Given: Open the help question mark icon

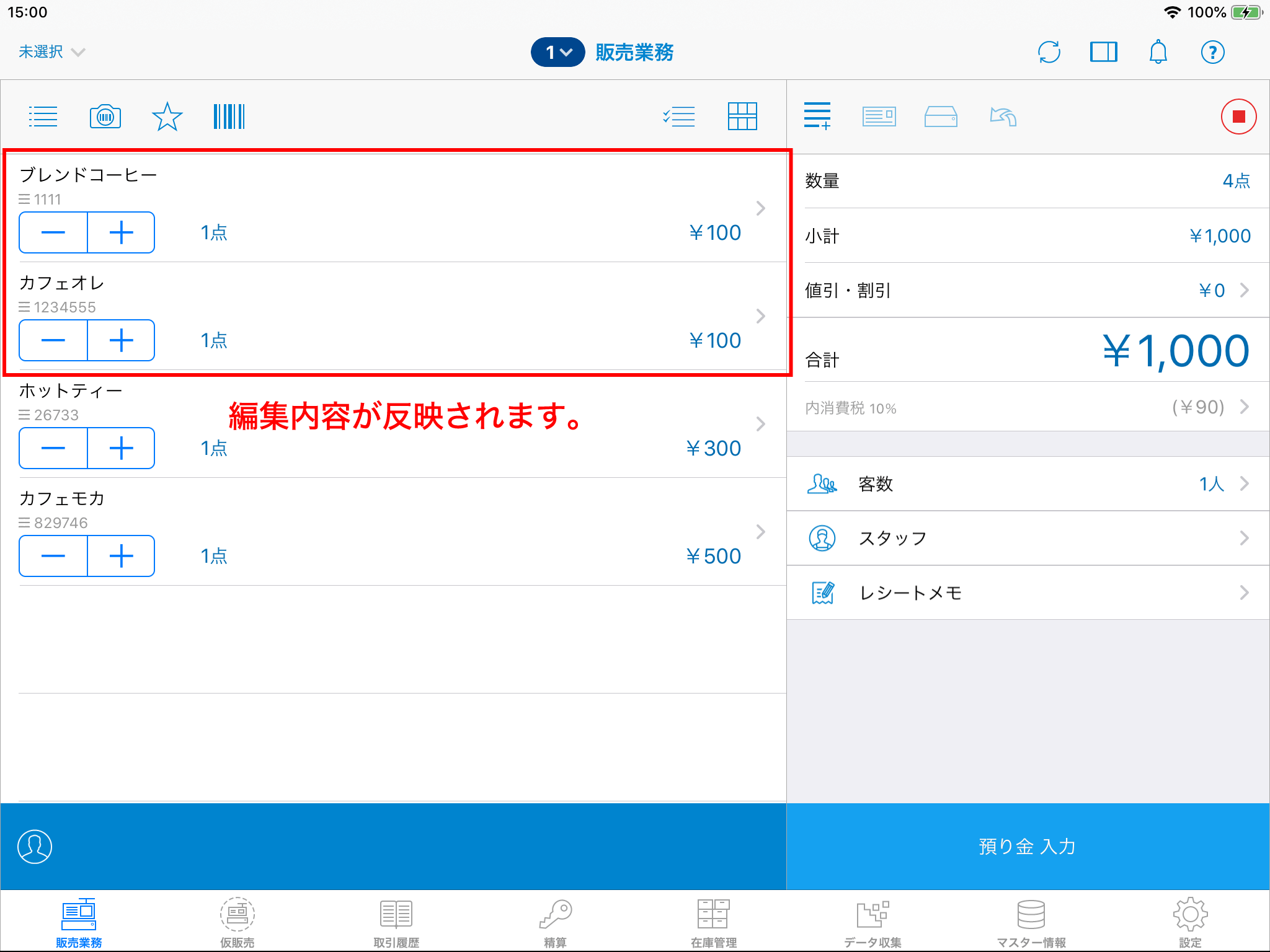Looking at the screenshot, I should (x=1212, y=52).
